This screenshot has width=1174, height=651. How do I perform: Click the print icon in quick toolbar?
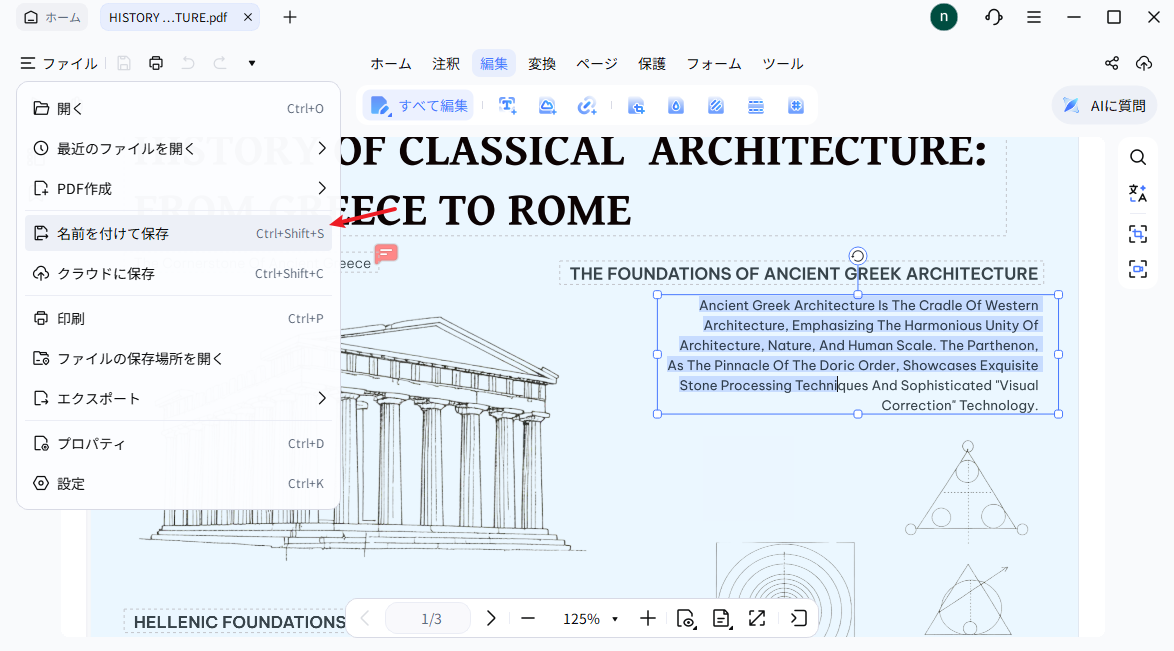156,64
